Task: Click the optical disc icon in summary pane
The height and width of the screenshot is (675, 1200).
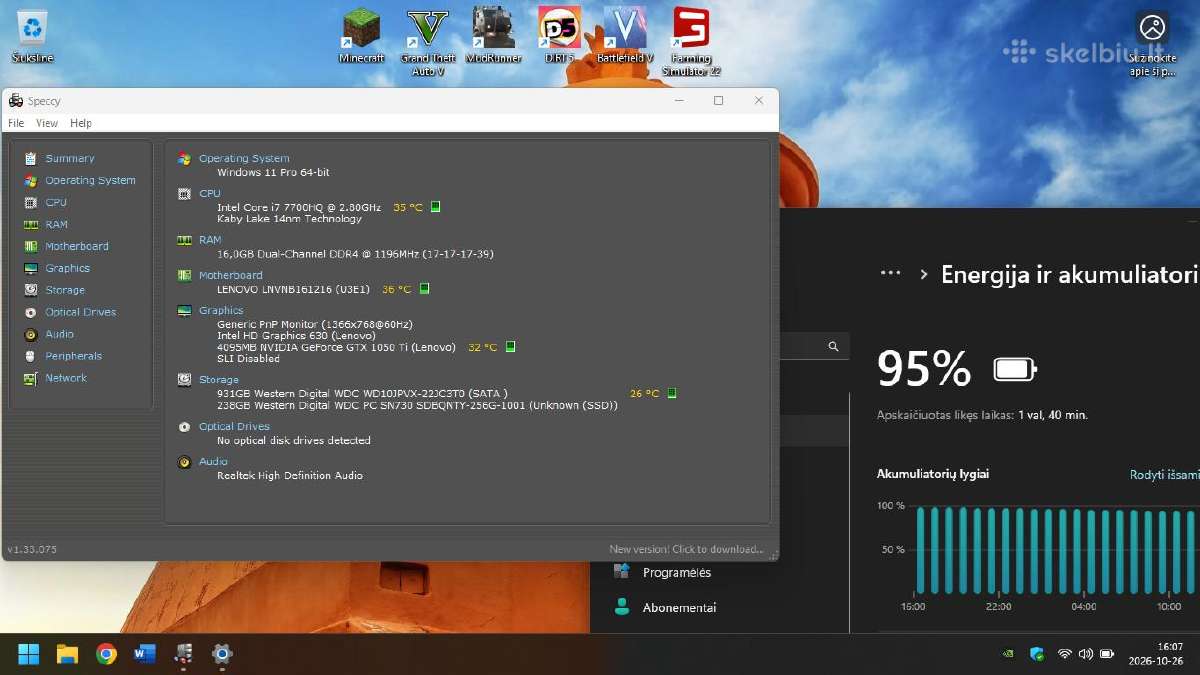Action: pyautogui.click(x=184, y=426)
